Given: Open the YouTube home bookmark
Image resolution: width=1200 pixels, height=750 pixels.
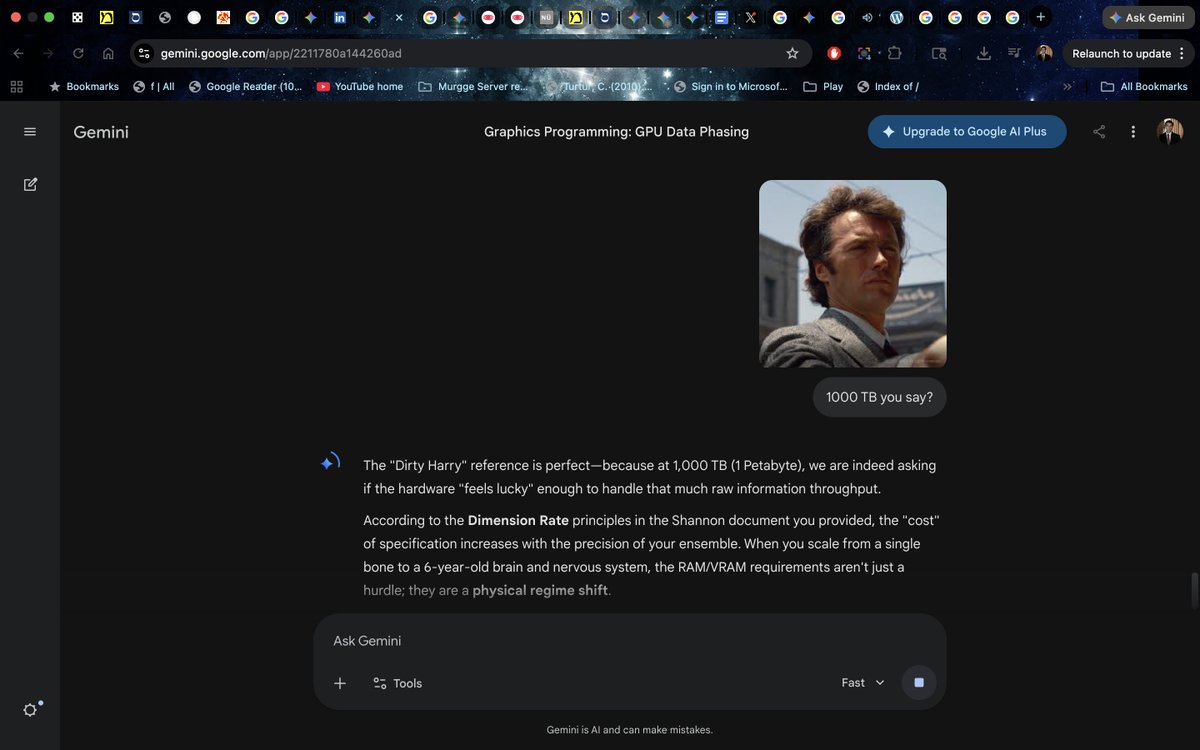Looking at the screenshot, I should (x=360, y=87).
